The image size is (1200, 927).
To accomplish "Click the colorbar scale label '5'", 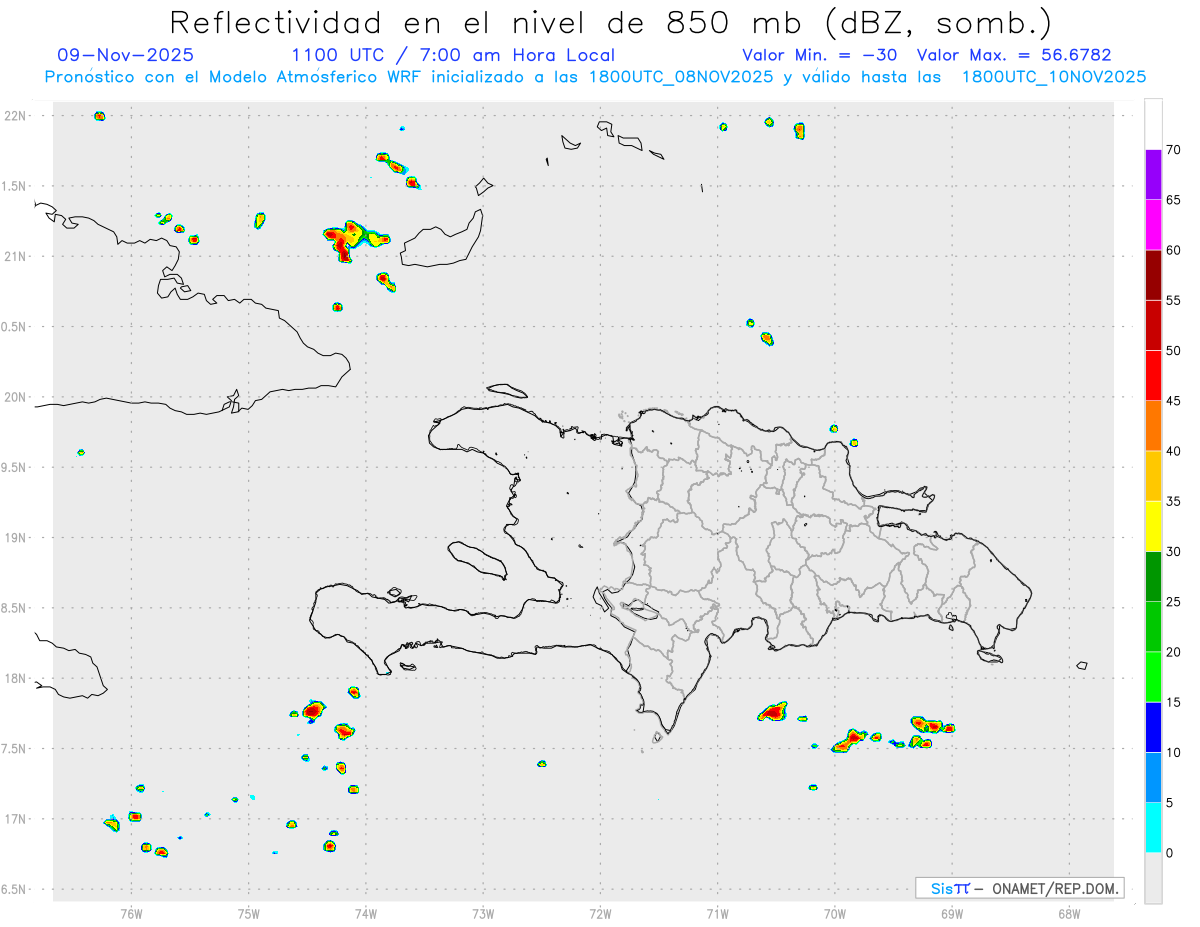I will [x=1169, y=803].
